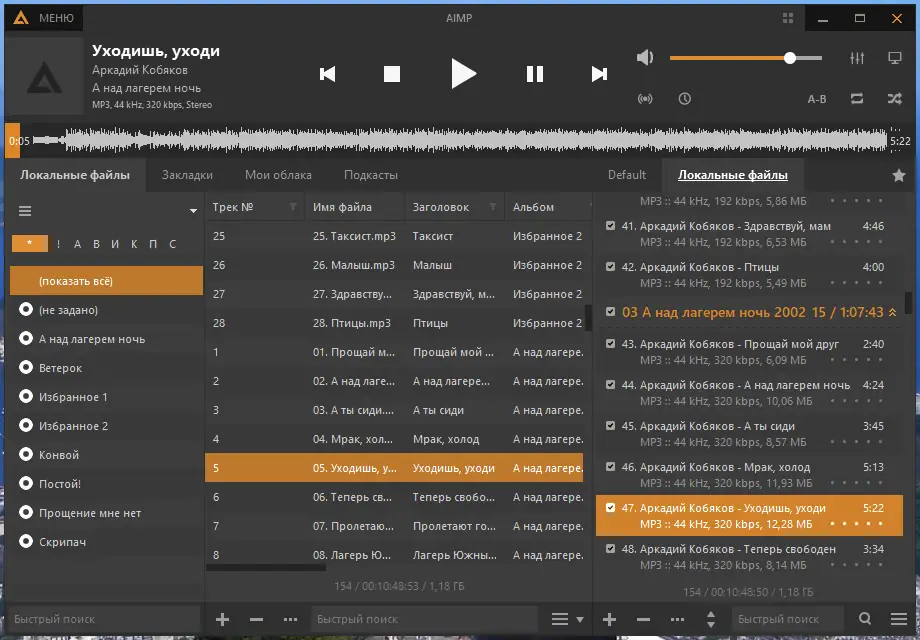Select the Конвой album
Screen dimensions: 920x640
[x=106, y=455]
